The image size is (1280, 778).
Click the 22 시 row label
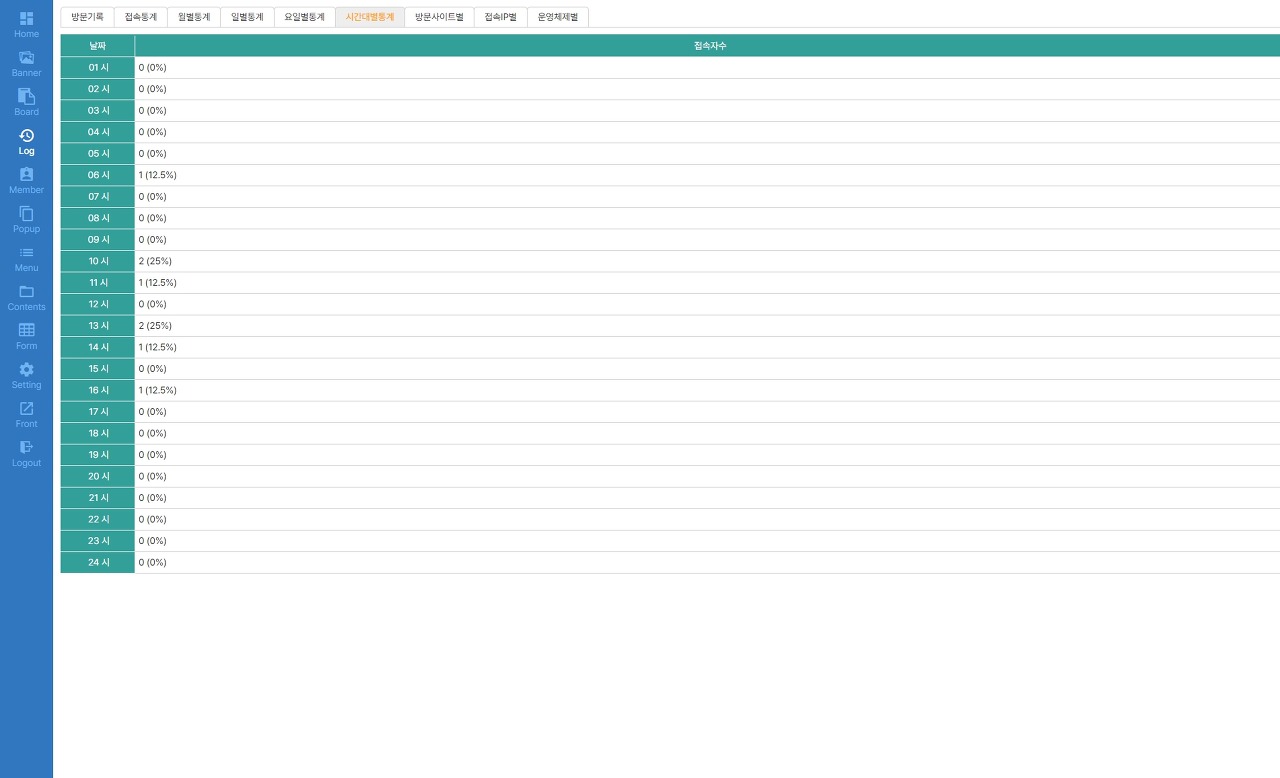click(97, 519)
